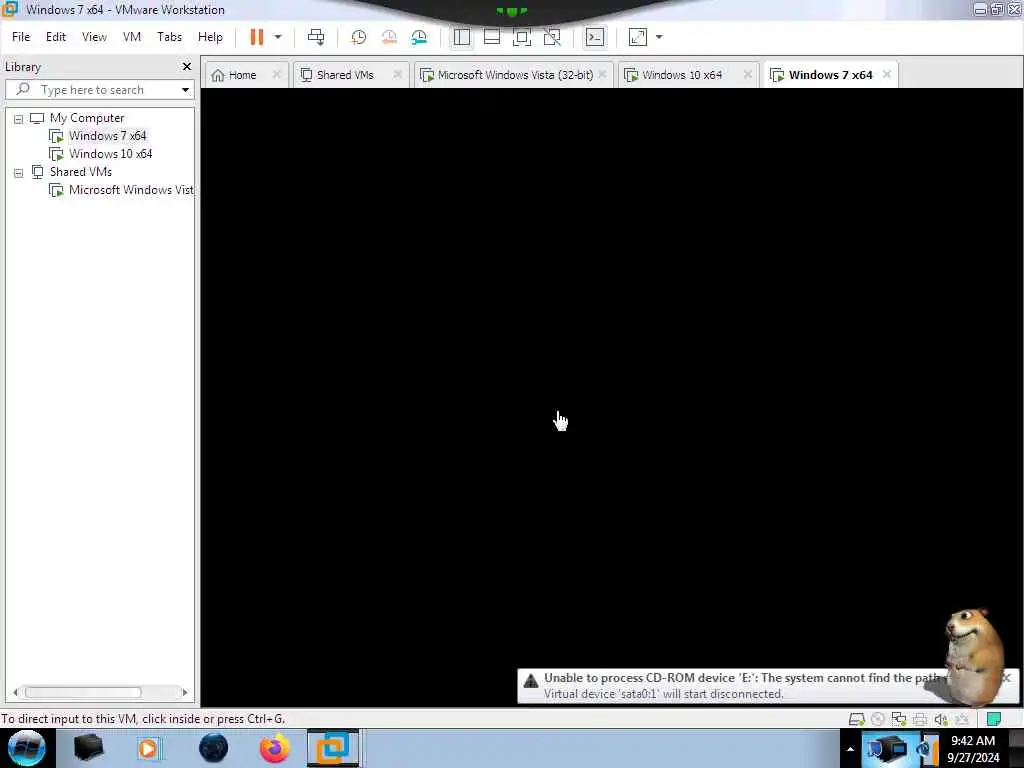
Task: Click the Unity mode toolbar icon
Action: tap(552, 37)
